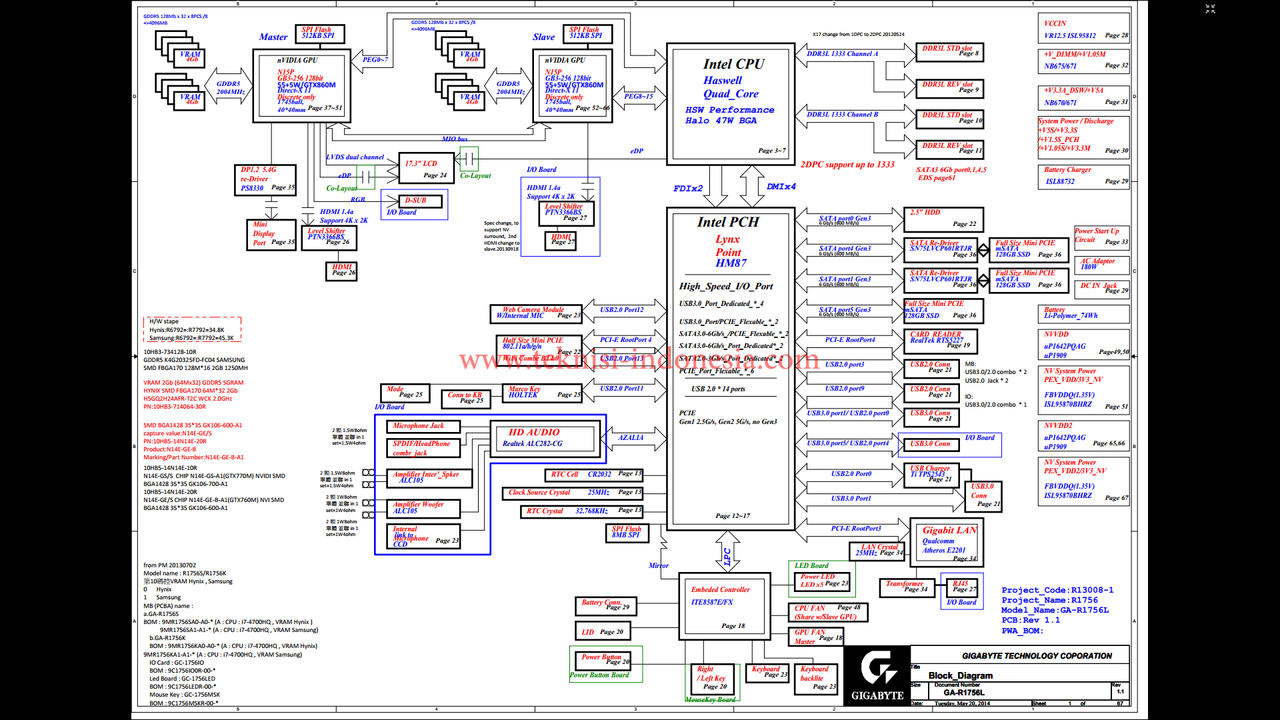Screen dimensions: 1280x720
Task: Click Project_Code:R13008-1 text
Action: point(1057,590)
